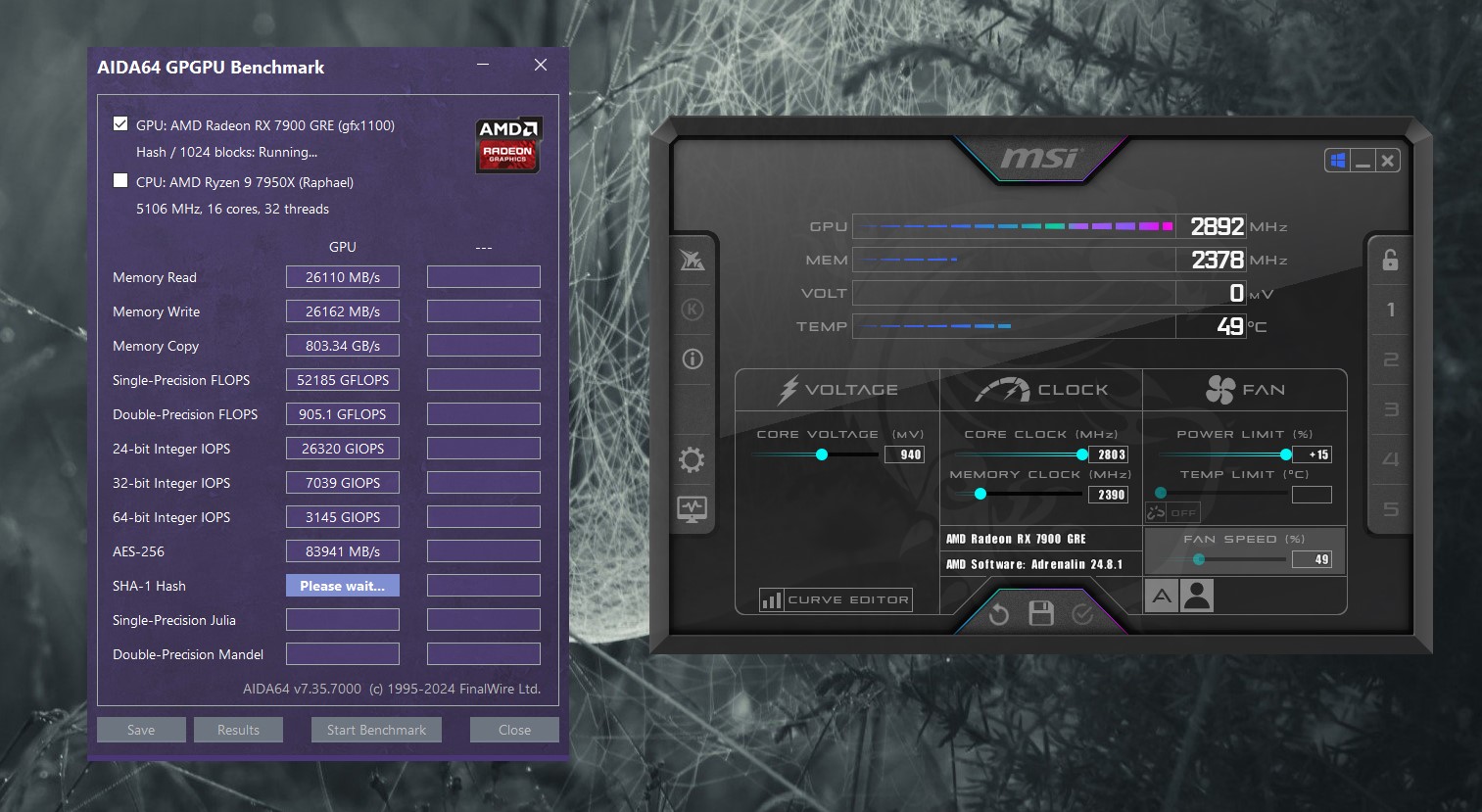This screenshot has height=812, width=1482.
Task: Reset Afterburner settings to default
Action: (998, 614)
